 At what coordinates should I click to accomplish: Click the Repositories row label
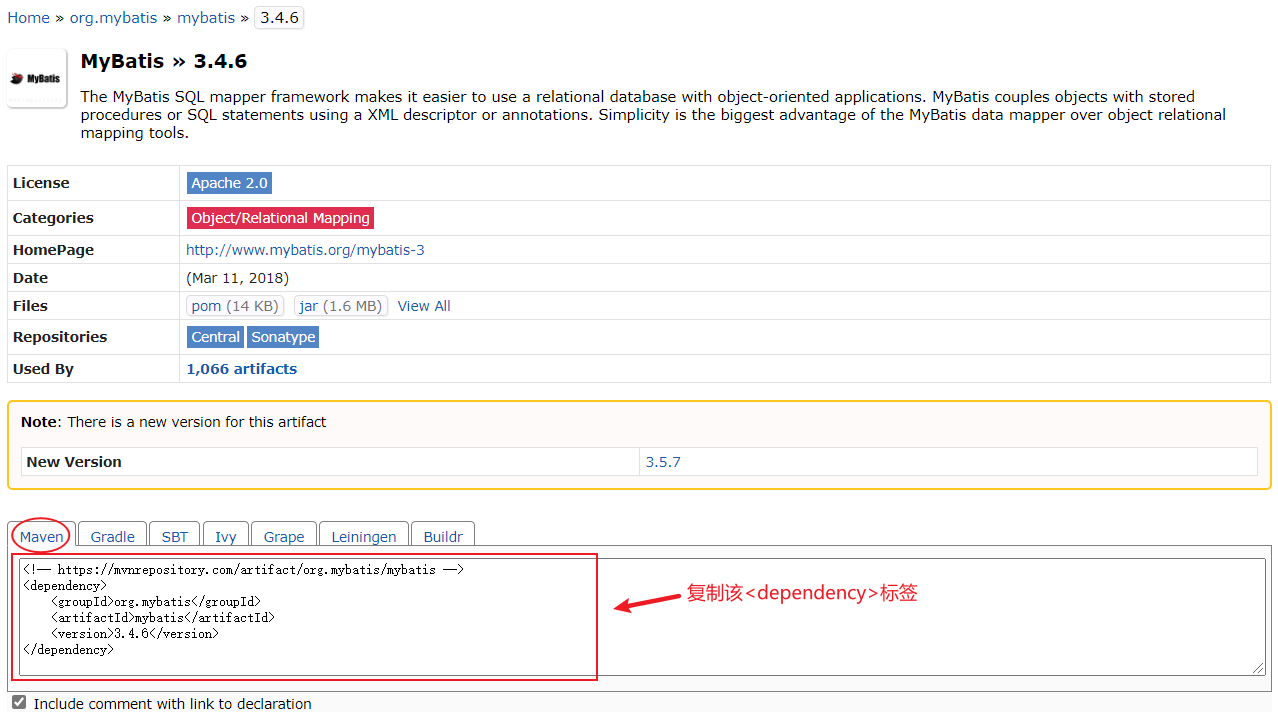(x=60, y=337)
